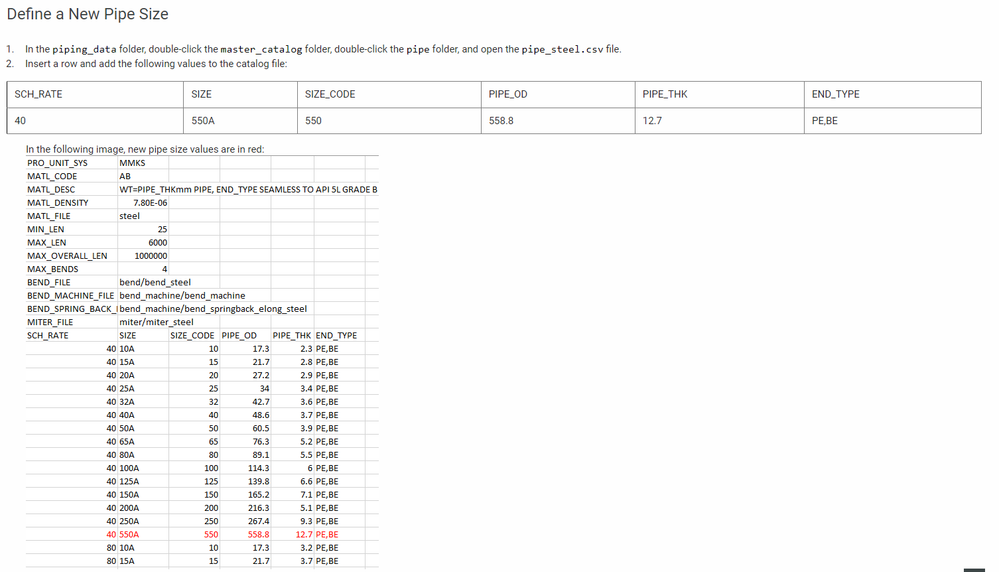This screenshot has height=572, width=999.
Task: Click the 65A size cell
Action: pyautogui.click(x=127, y=442)
